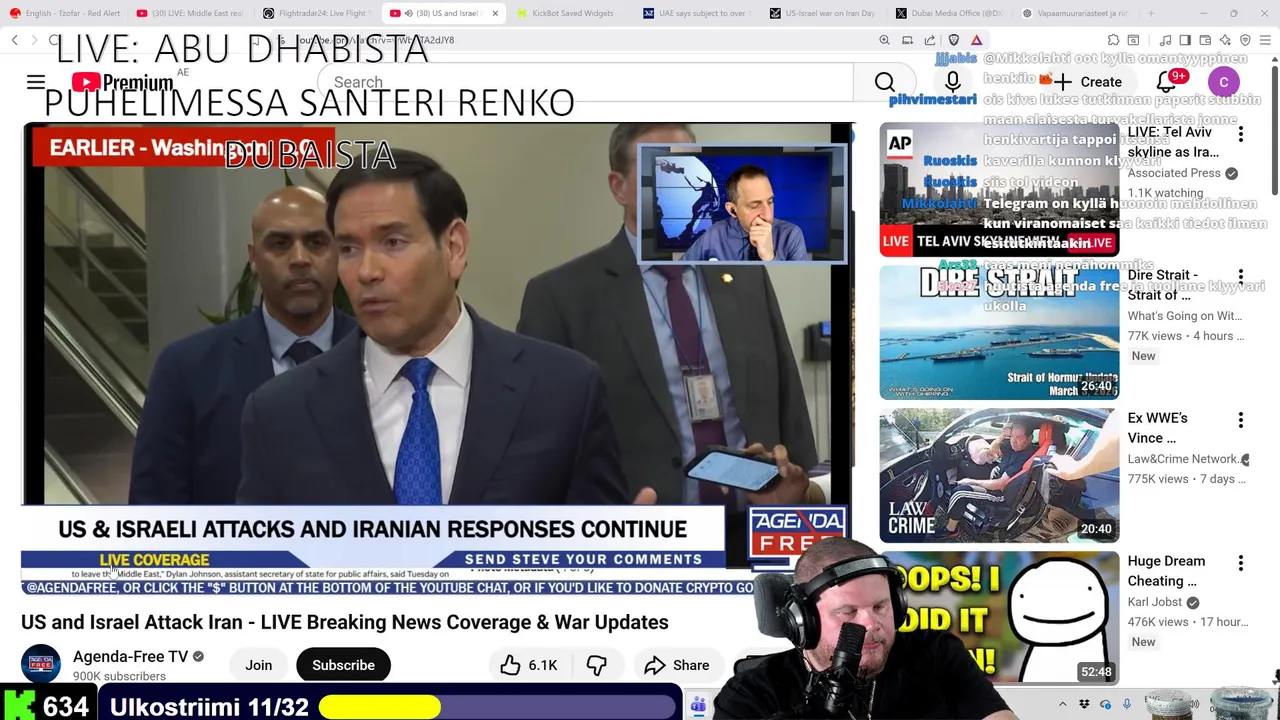
Task: Open Ex WWE's Vince video title
Action: [x=1158, y=428]
